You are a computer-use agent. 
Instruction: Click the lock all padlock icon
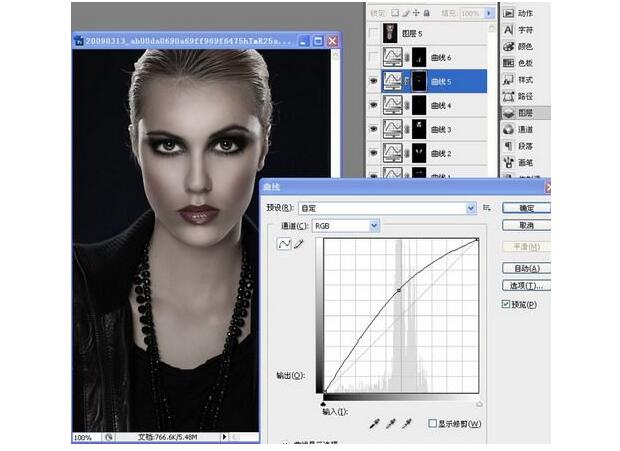[x=427, y=13]
